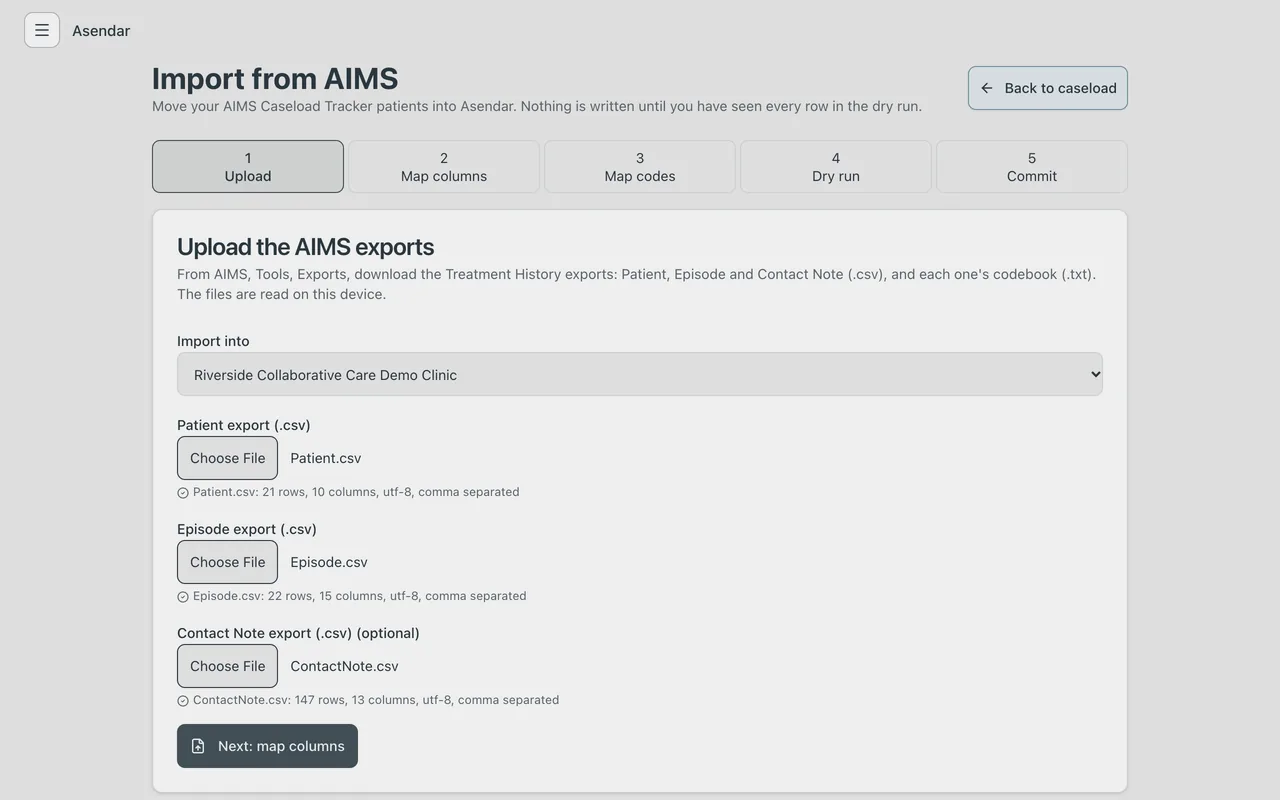Click the Episode export (.csv) label
1280x800 pixels.
(247, 529)
